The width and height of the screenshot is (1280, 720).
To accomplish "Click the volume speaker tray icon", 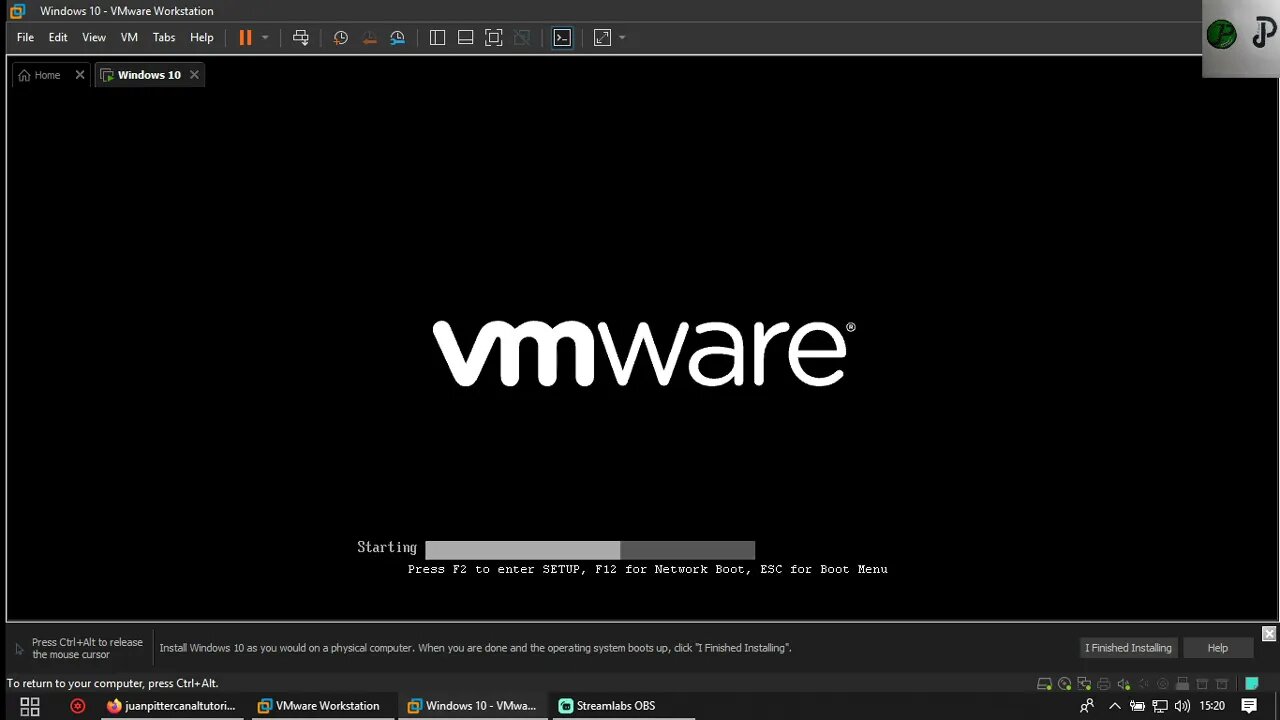I will point(1182,706).
